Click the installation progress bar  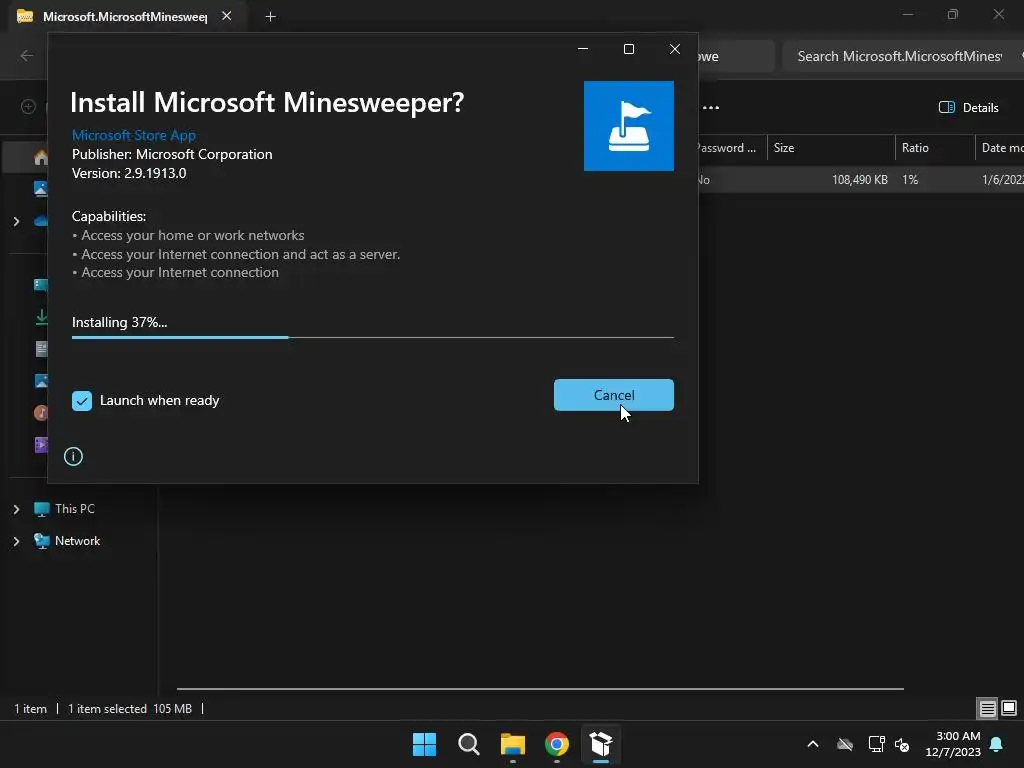coord(373,338)
